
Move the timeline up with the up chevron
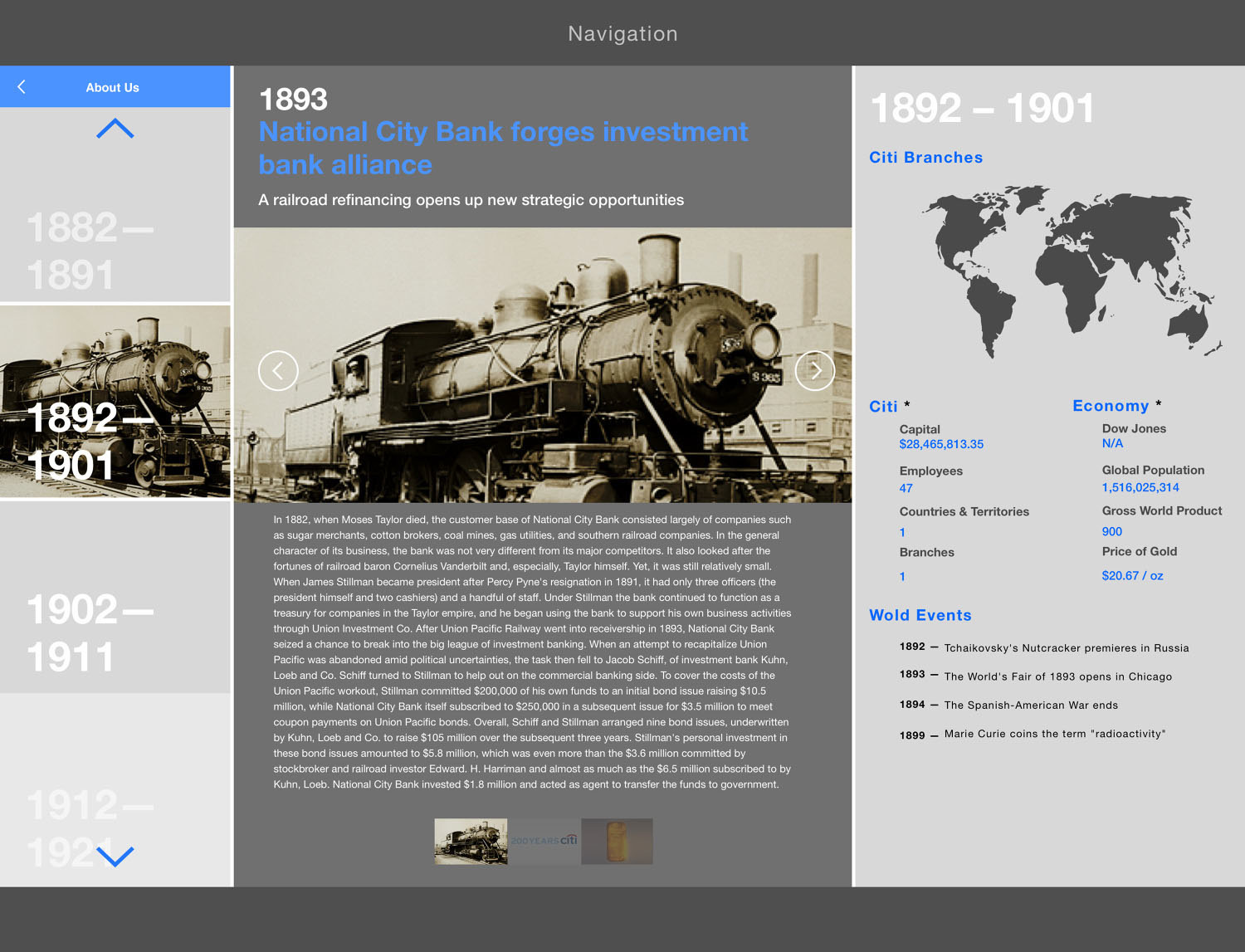pyautogui.click(x=115, y=129)
